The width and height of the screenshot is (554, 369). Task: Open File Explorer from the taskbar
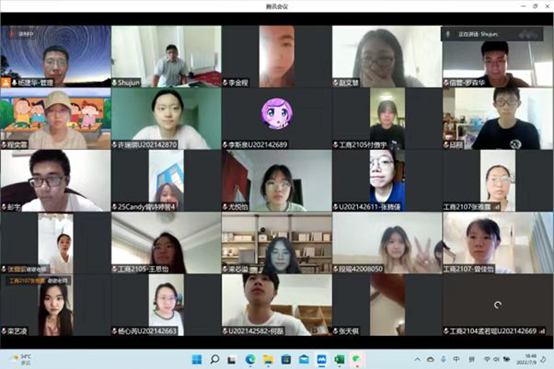pos(268,359)
